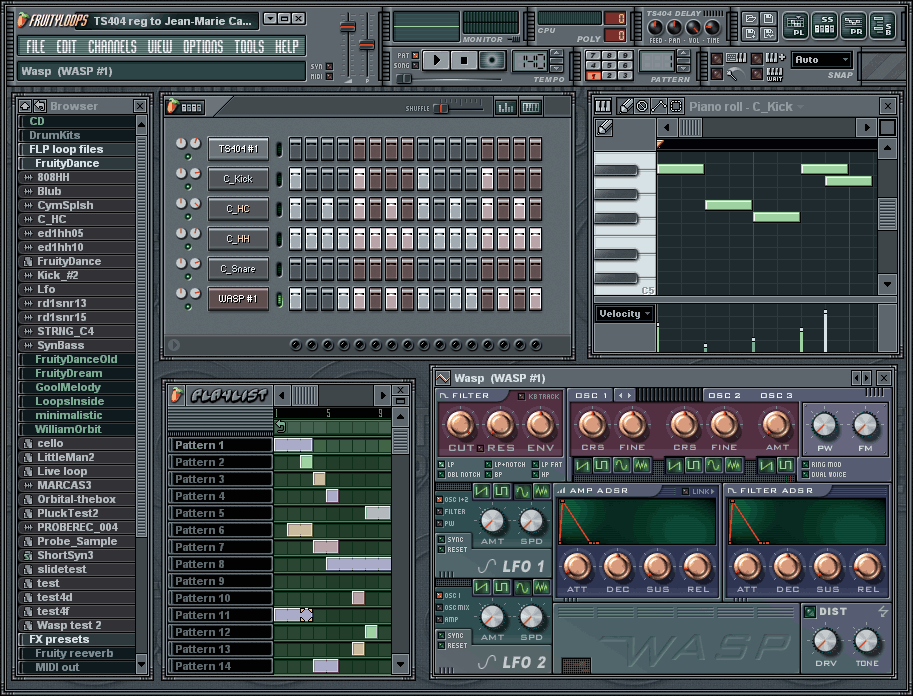The width and height of the screenshot is (913, 696).
Task: Click the piano roll slide/line tool icon
Action: 659,106
